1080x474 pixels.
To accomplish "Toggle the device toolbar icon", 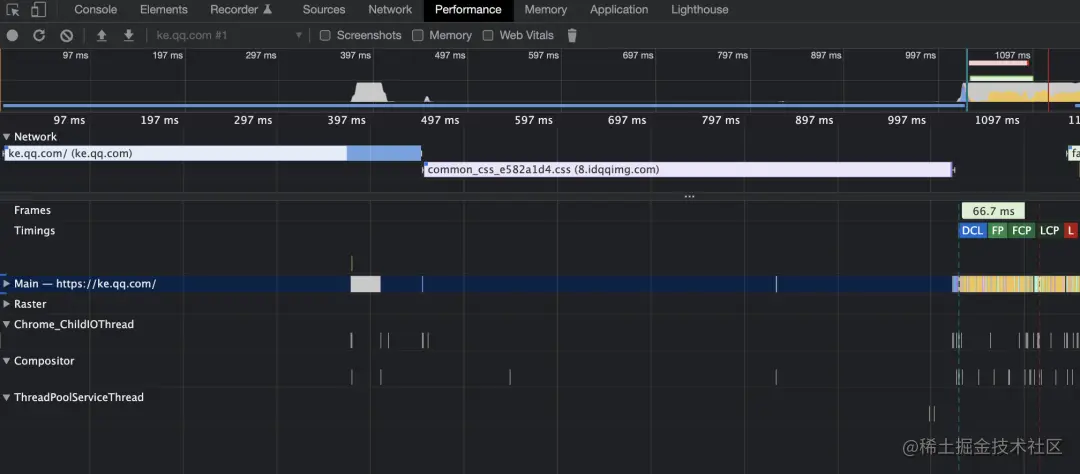I will [39, 10].
